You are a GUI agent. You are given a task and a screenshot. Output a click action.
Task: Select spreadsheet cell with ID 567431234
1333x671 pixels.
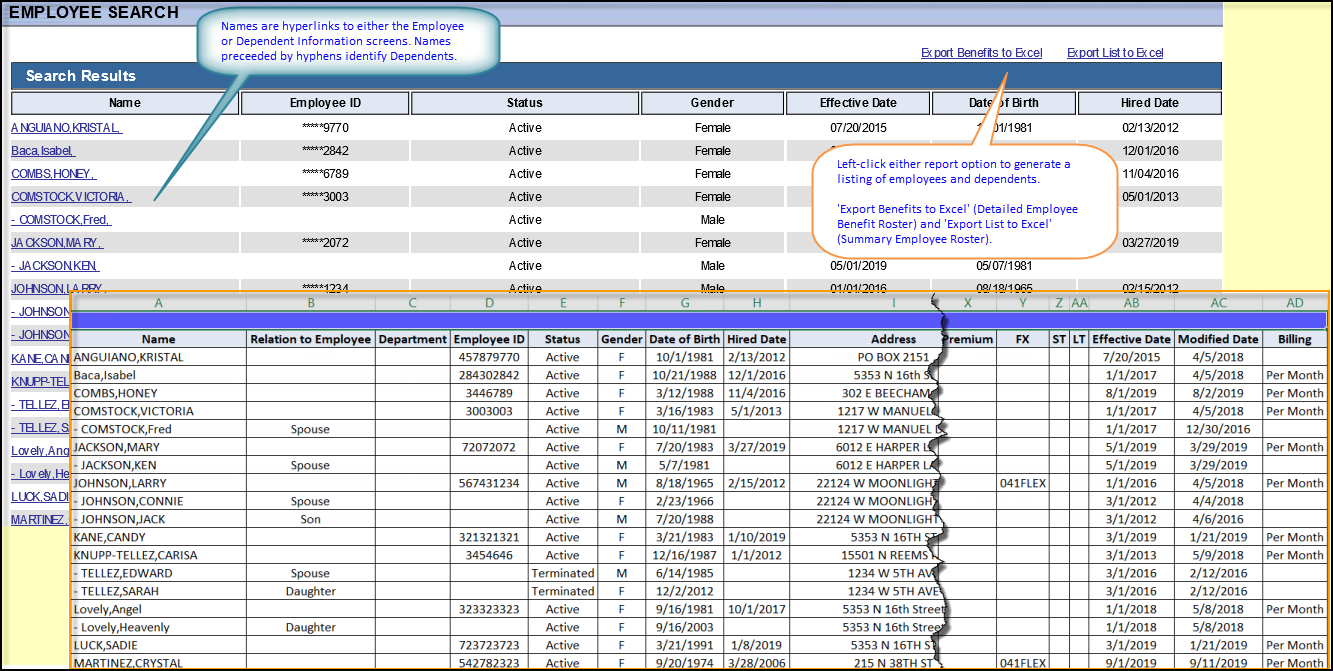[489, 483]
